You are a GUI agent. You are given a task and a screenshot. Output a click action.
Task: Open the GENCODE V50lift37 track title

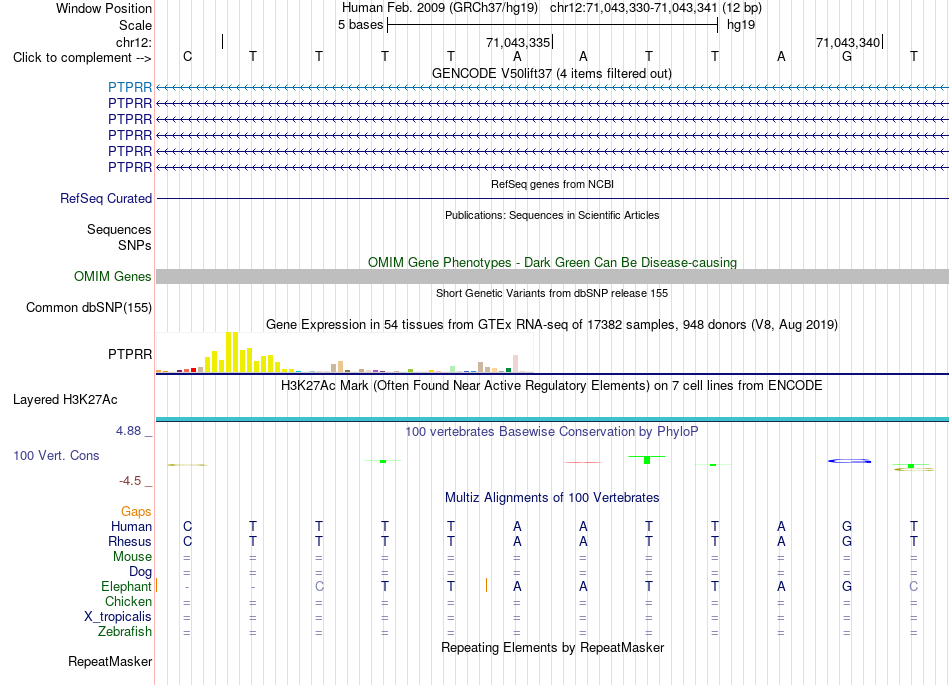click(x=551, y=73)
